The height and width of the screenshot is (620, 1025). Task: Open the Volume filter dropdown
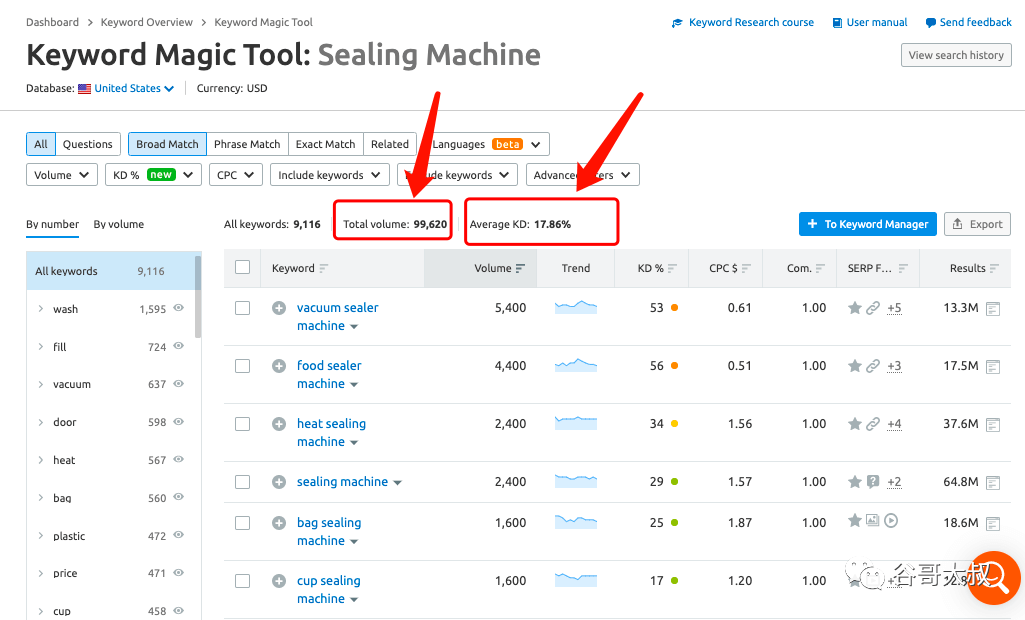pyautogui.click(x=61, y=175)
